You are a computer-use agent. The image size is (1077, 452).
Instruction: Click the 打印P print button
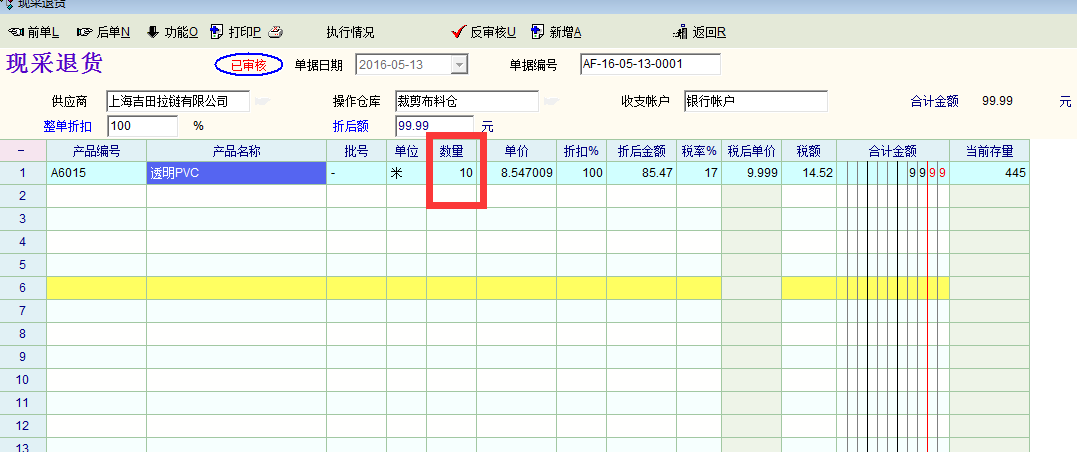pyautogui.click(x=236, y=32)
